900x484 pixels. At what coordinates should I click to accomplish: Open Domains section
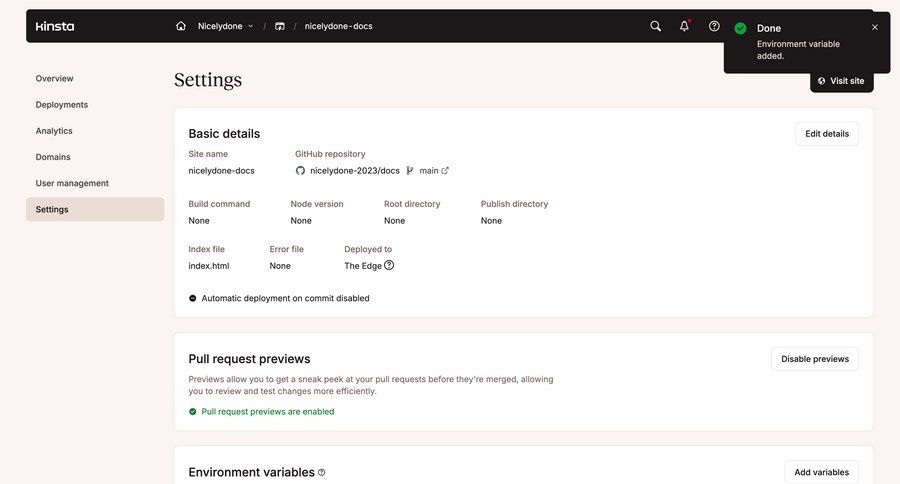point(53,157)
